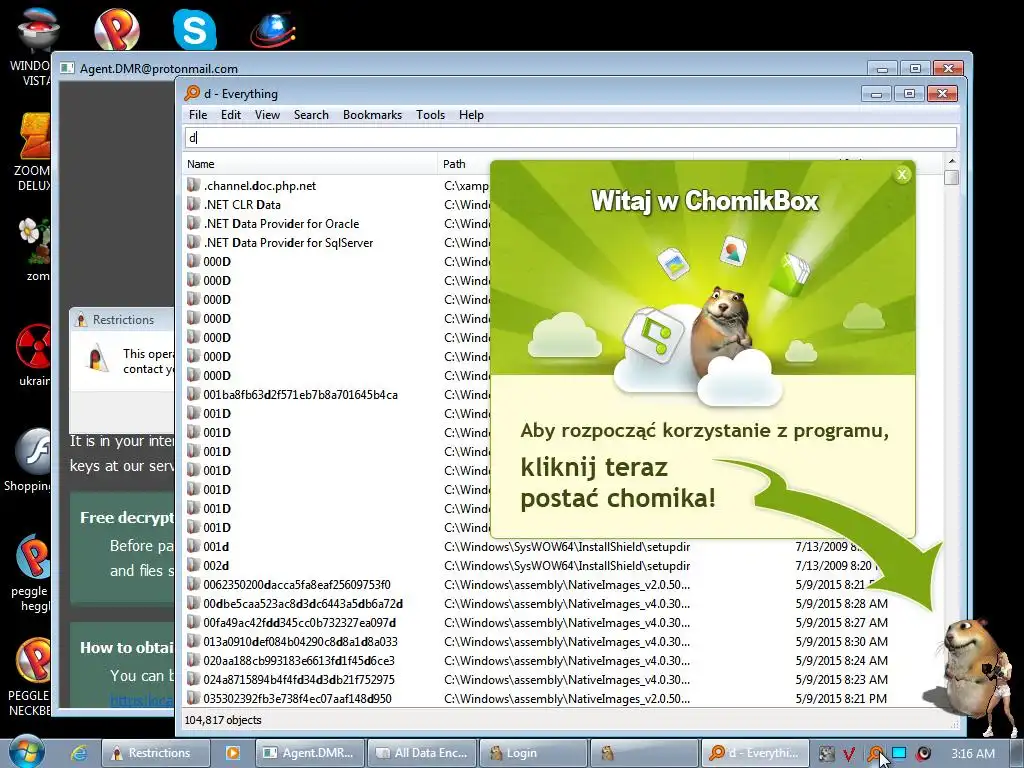Image resolution: width=1024 pixels, height=768 pixels.
Task: Select the 013a0910def084b04290c8d8a1d8a033 result
Action: [x=300, y=641]
